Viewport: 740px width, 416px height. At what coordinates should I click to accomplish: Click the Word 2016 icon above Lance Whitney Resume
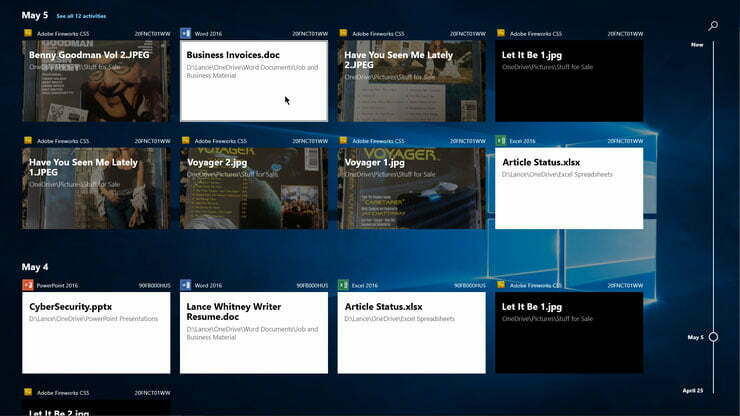186,285
